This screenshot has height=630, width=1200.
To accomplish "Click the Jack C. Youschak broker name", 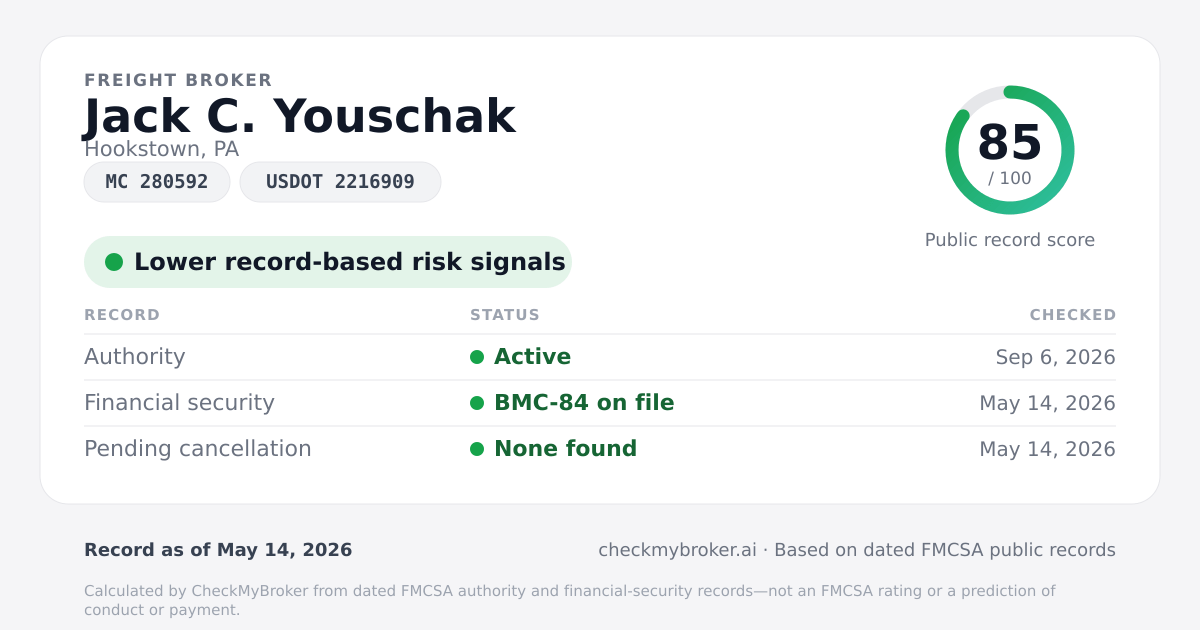I will [300, 116].
